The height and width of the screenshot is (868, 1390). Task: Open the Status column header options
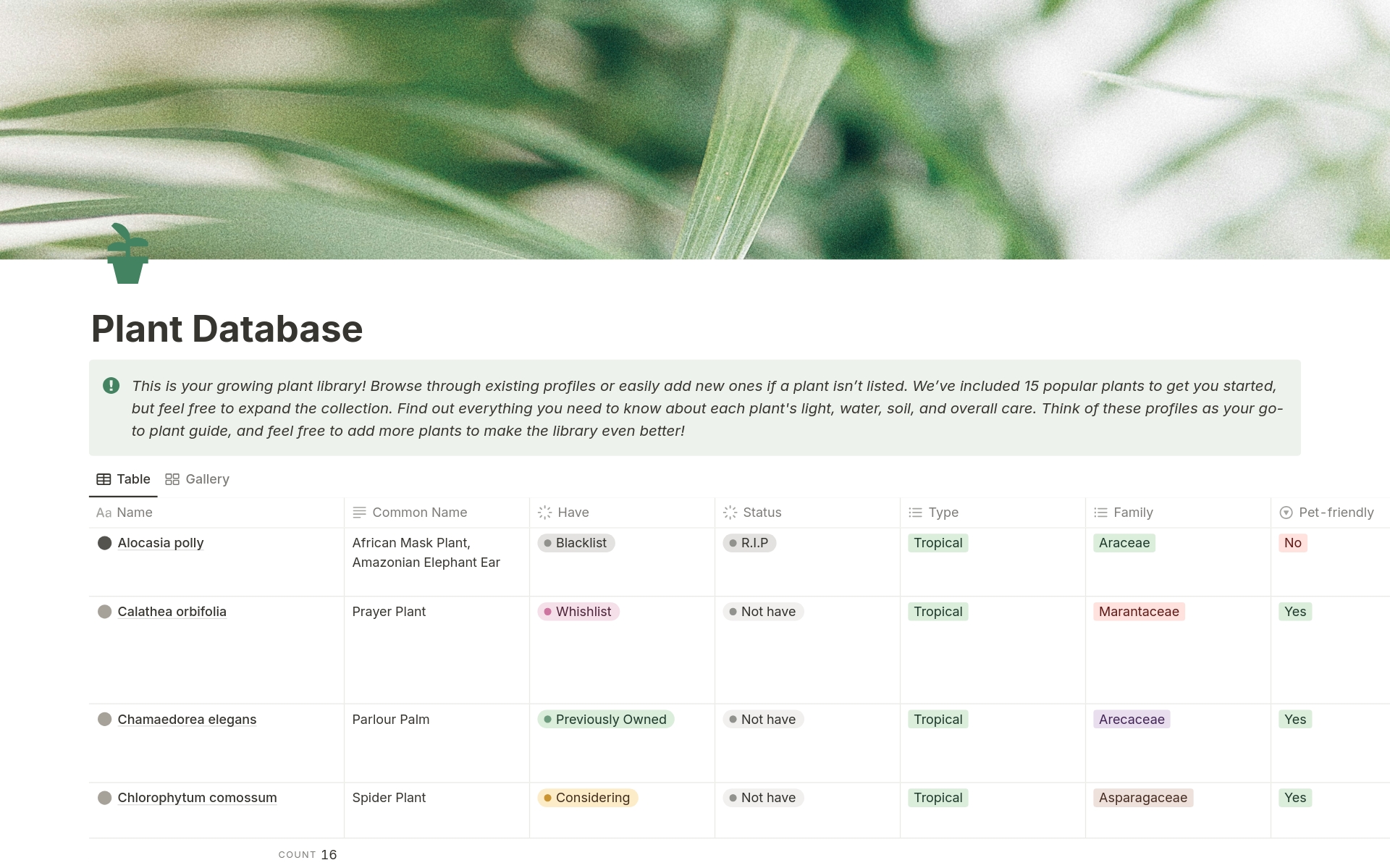(762, 513)
